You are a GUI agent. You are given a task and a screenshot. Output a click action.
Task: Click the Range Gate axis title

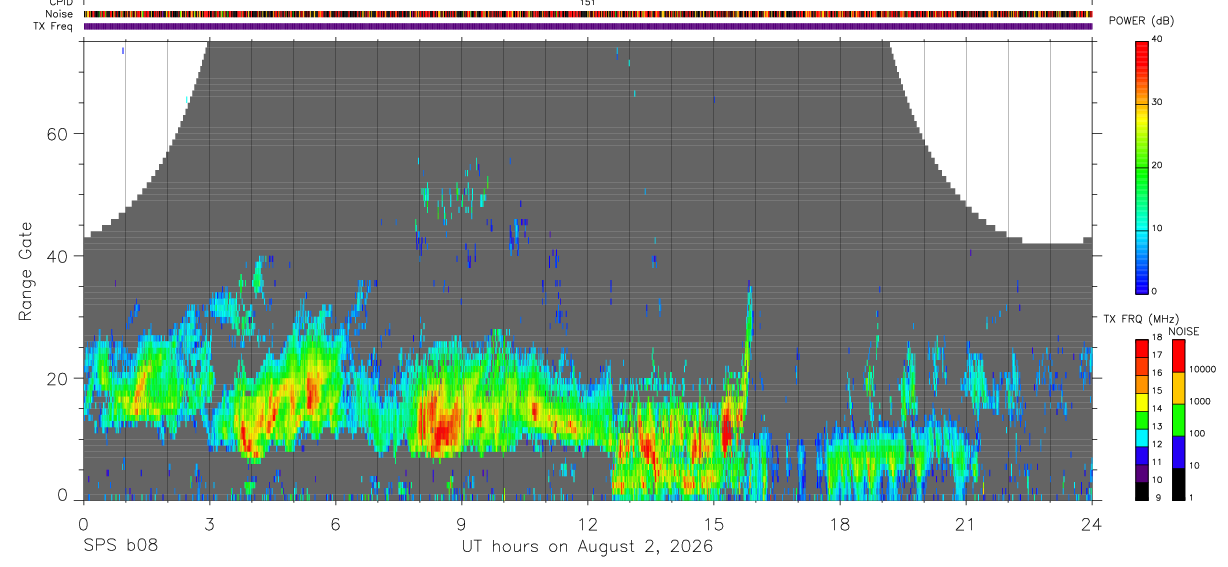pos(26,271)
